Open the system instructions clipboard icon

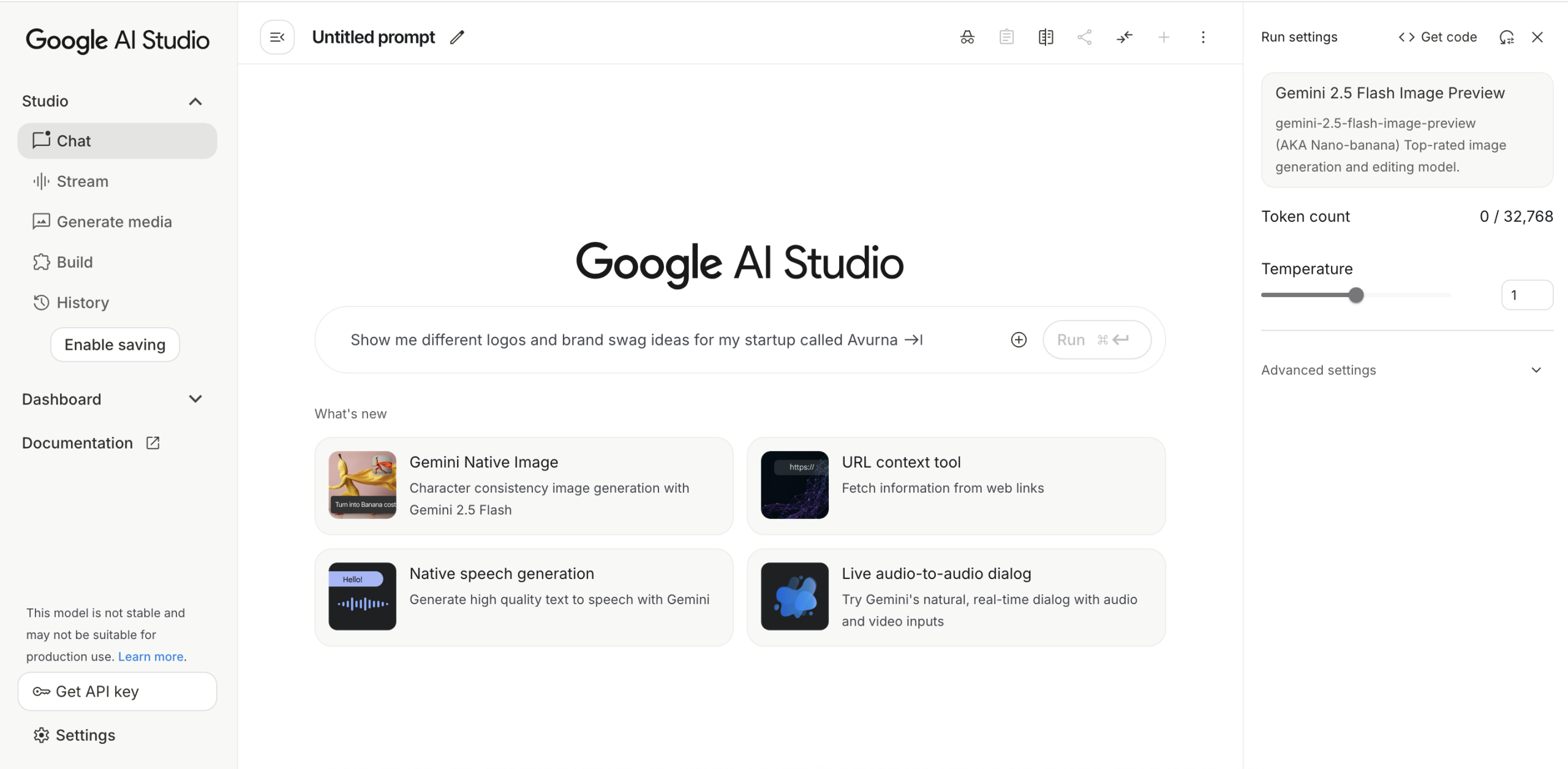1006,37
